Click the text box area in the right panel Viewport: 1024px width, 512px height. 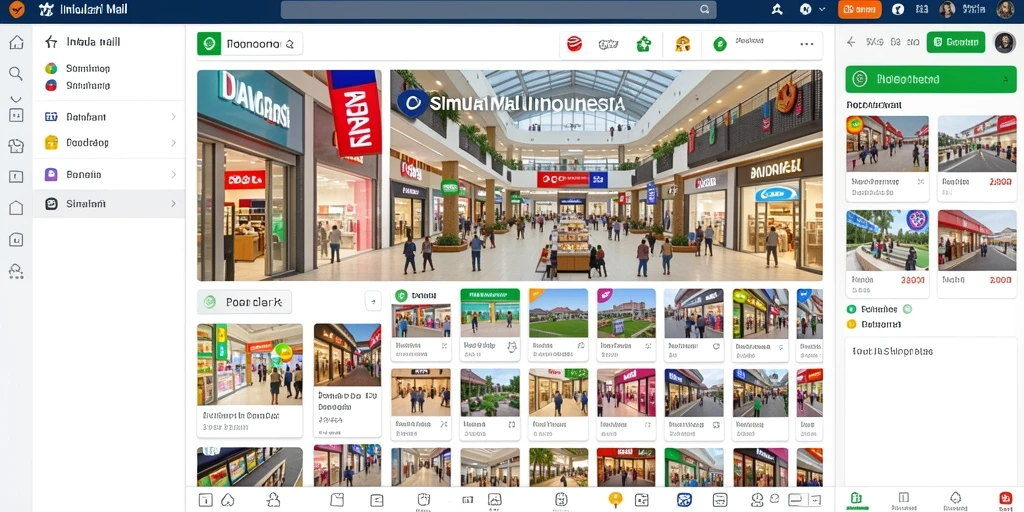[931, 411]
